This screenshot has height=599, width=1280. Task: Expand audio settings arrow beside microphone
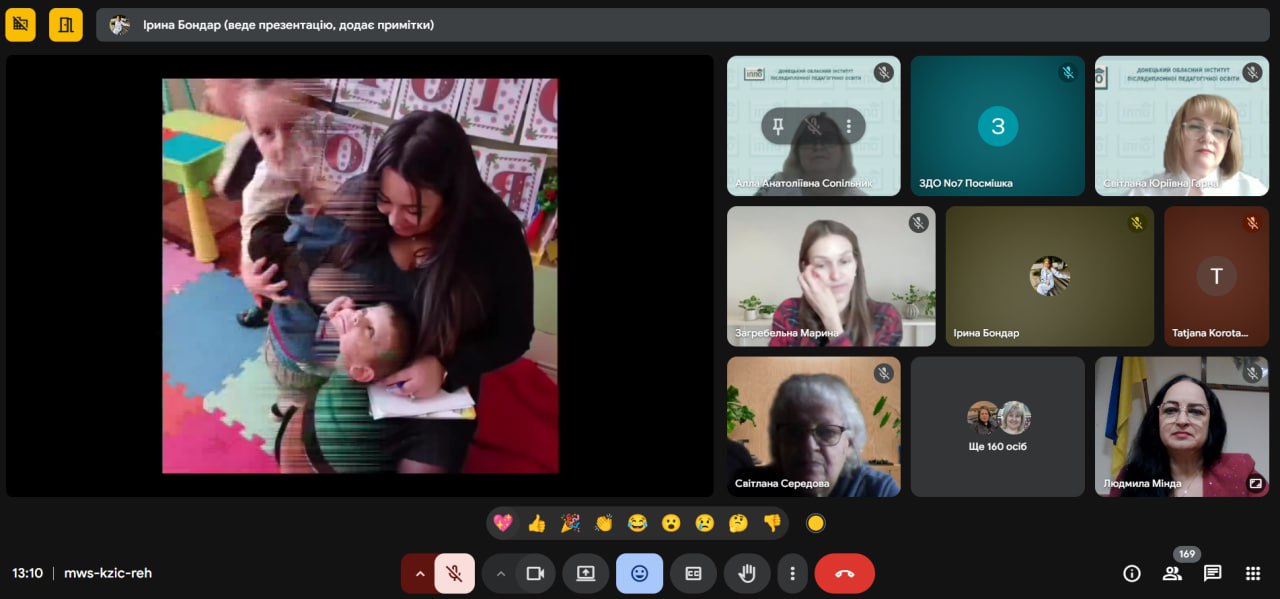(x=420, y=573)
